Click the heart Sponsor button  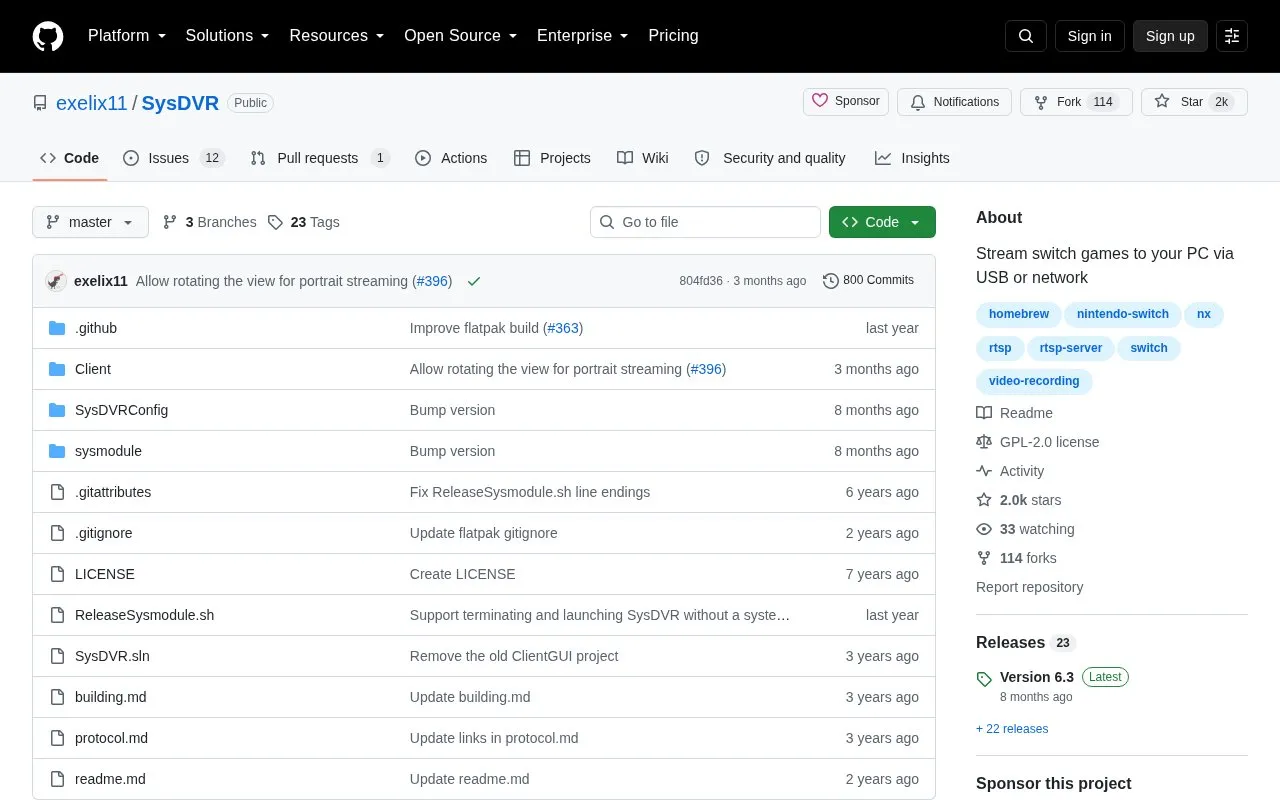point(846,102)
